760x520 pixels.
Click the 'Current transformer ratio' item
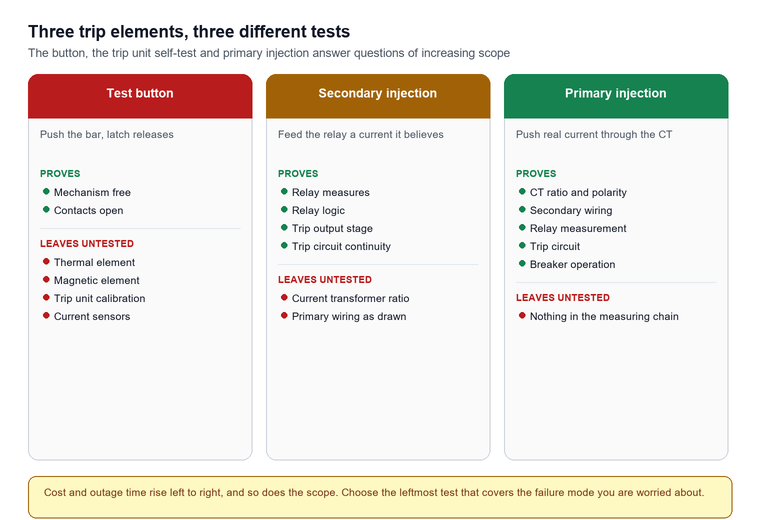[x=350, y=298]
